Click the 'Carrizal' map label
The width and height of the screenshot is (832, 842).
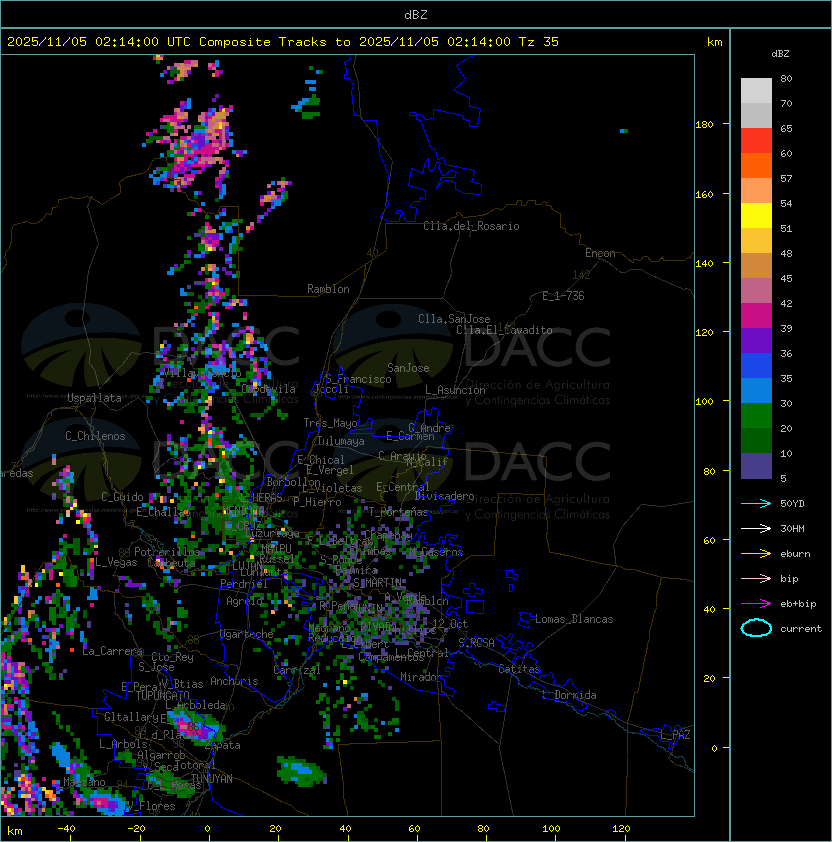(296, 670)
